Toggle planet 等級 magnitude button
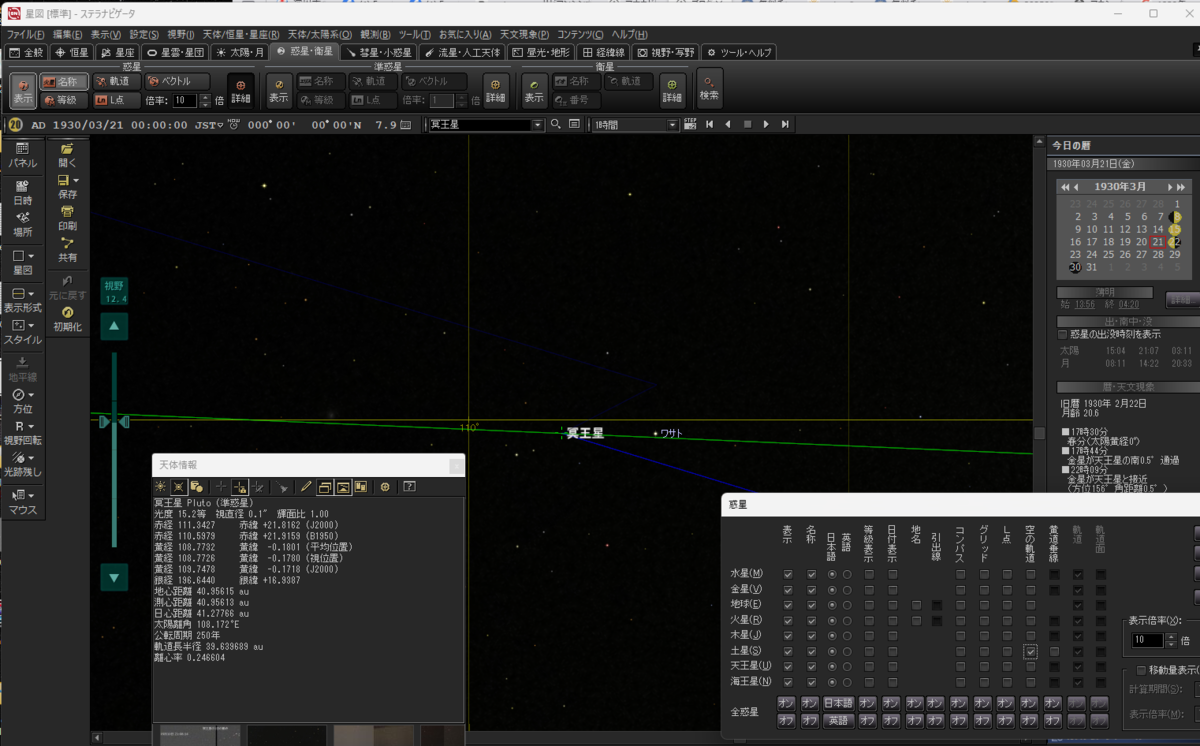1200x746 pixels. pyautogui.click(x=65, y=100)
